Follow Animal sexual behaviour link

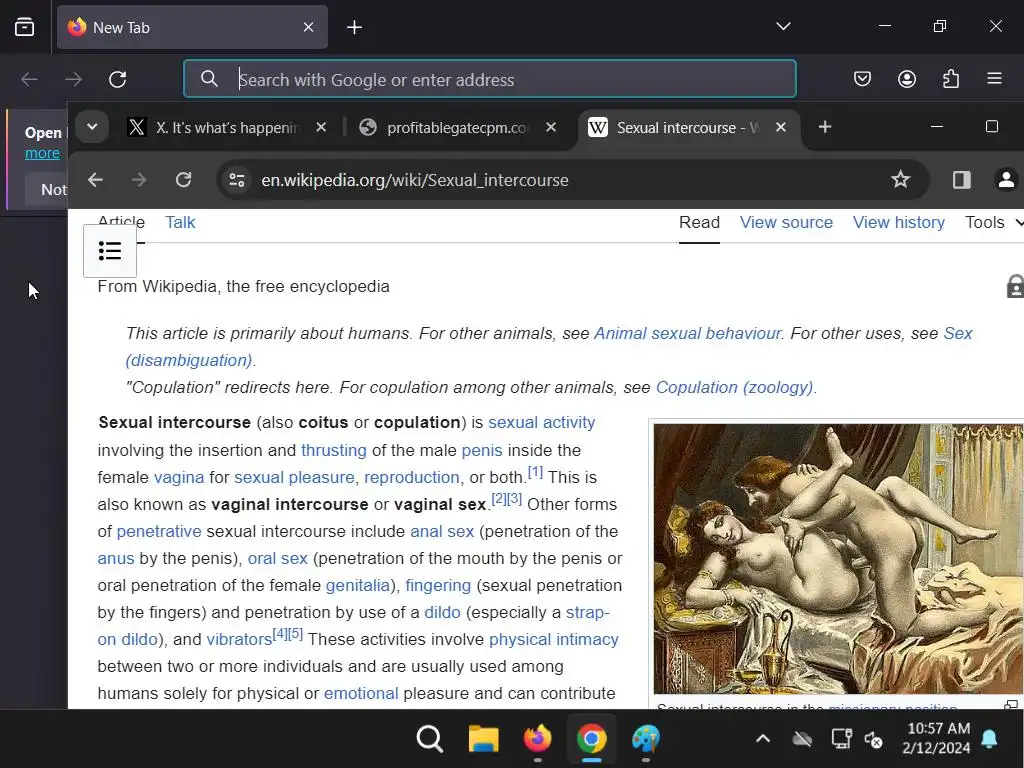pyautogui.click(x=687, y=333)
